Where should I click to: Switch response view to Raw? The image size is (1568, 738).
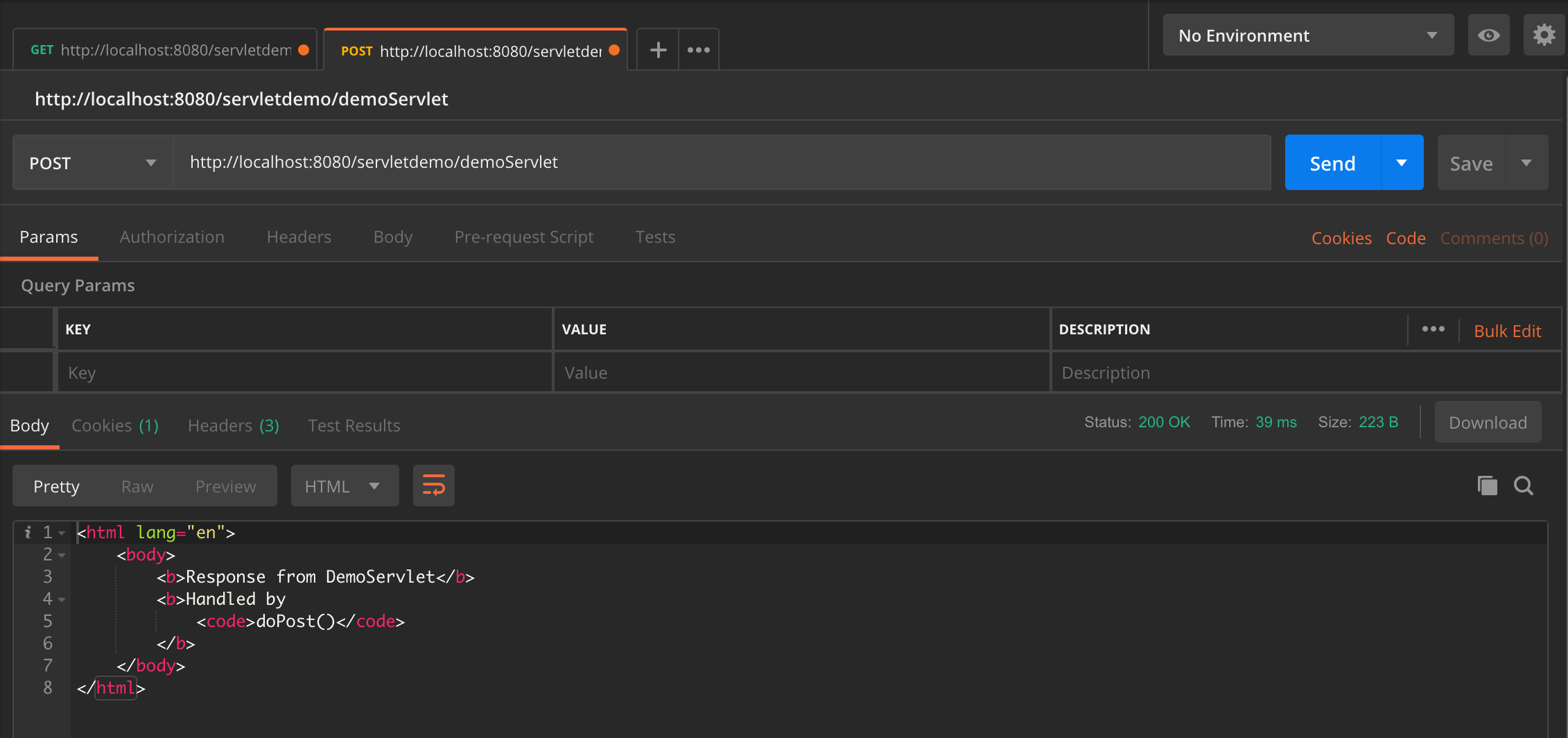[x=137, y=486]
